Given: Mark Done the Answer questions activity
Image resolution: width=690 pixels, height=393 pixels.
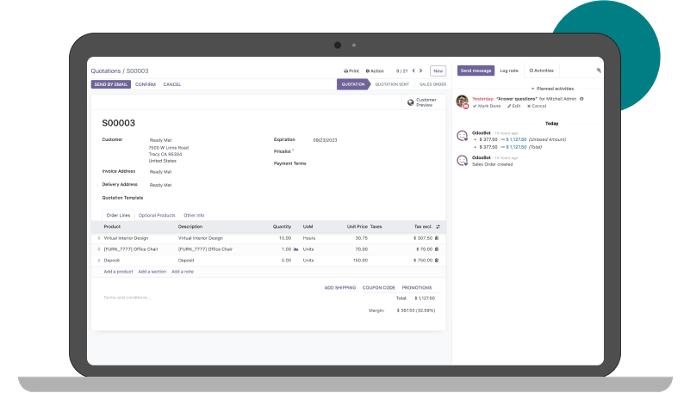Looking at the screenshot, I should [487, 106].
